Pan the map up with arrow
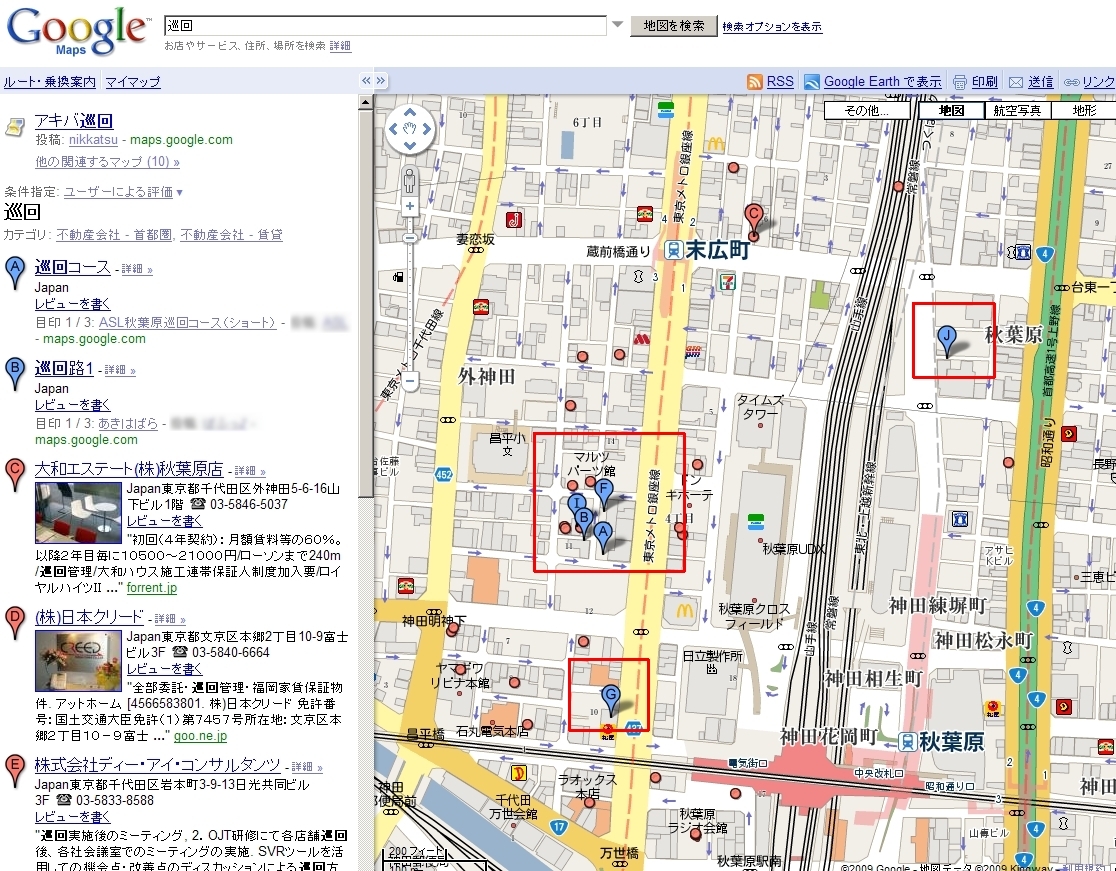Viewport: 1116px width, 871px height. pos(409,112)
